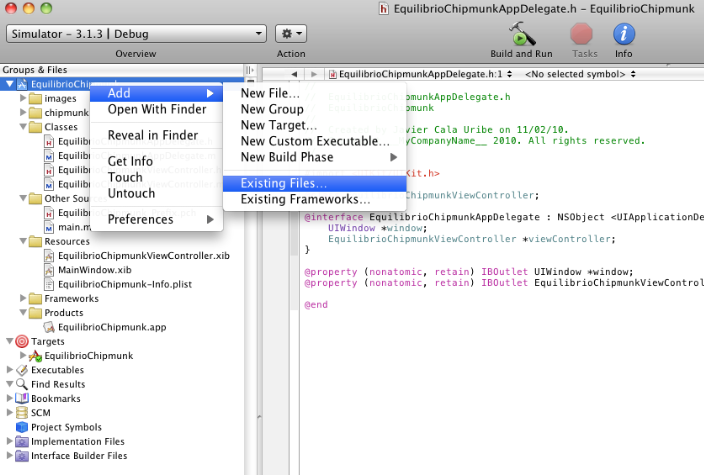The height and width of the screenshot is (475, 704).
Task: Click the SCM database icon
Action: pyautogui.click(x=22, y=413)
